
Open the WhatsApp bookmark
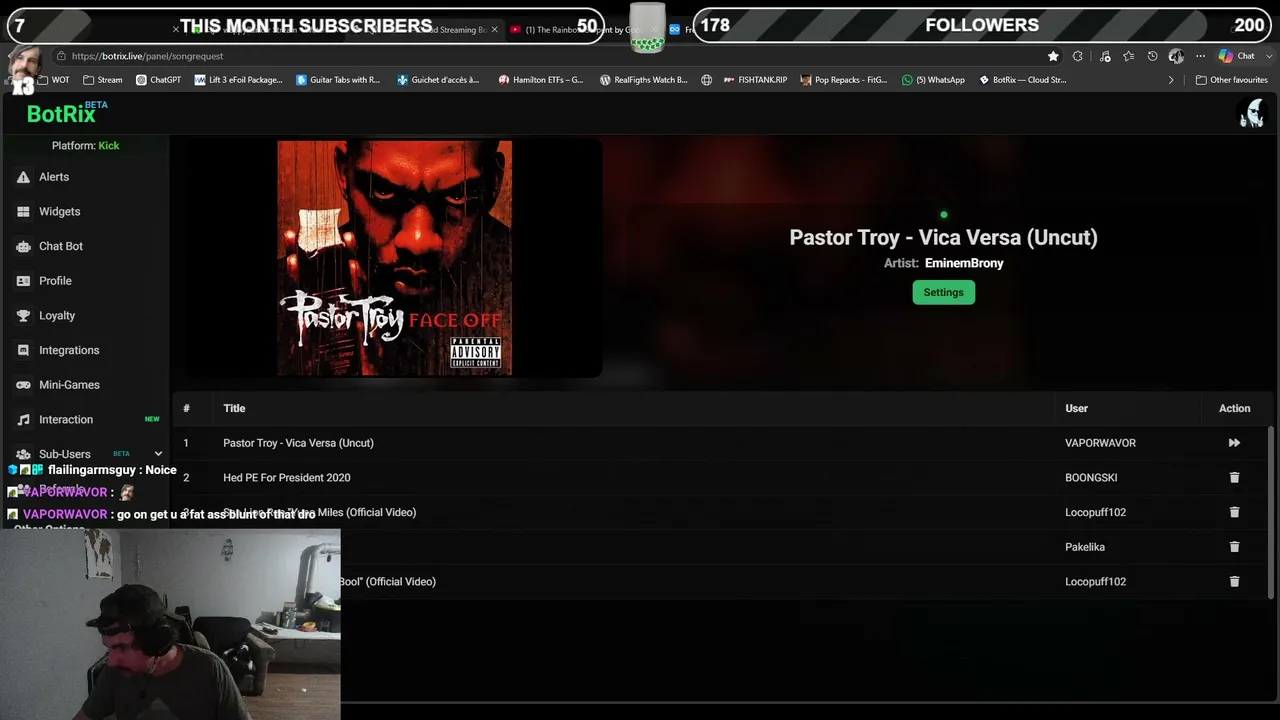point(933,80)
